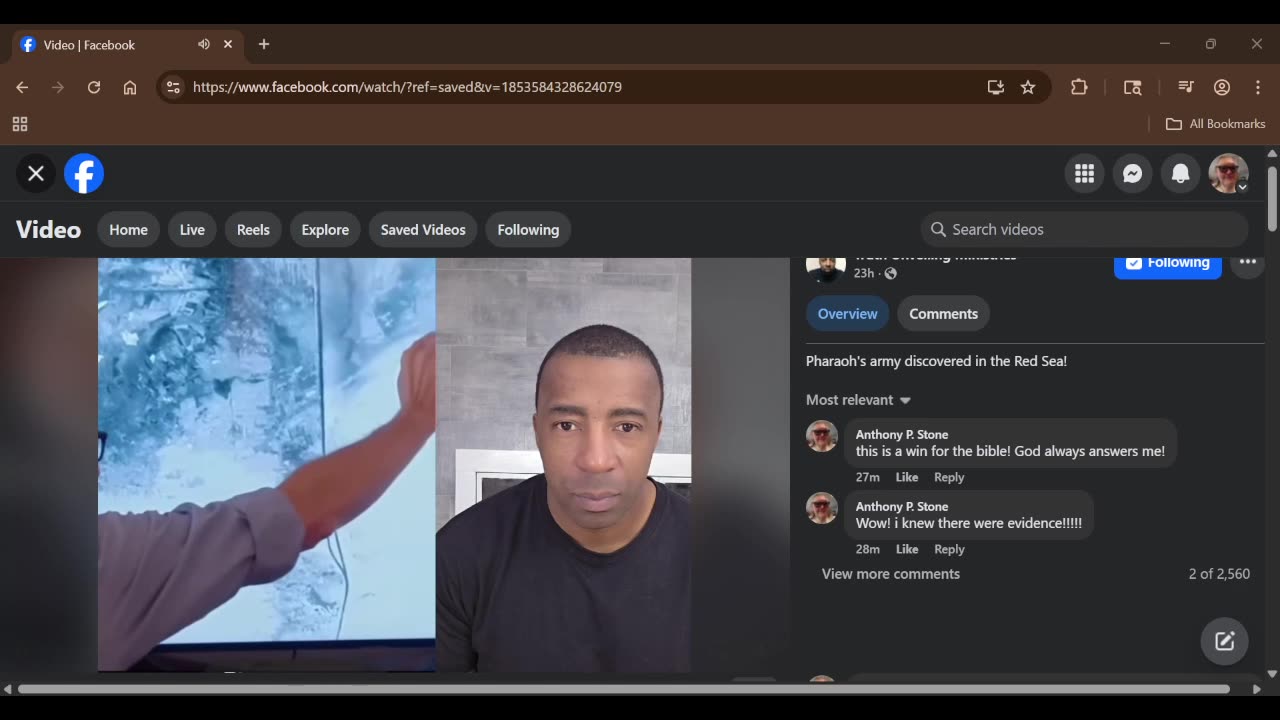Viewport: 1280px width, 720px height.
Task: Open the browser side panel search icon
Action: [1132, 87]
